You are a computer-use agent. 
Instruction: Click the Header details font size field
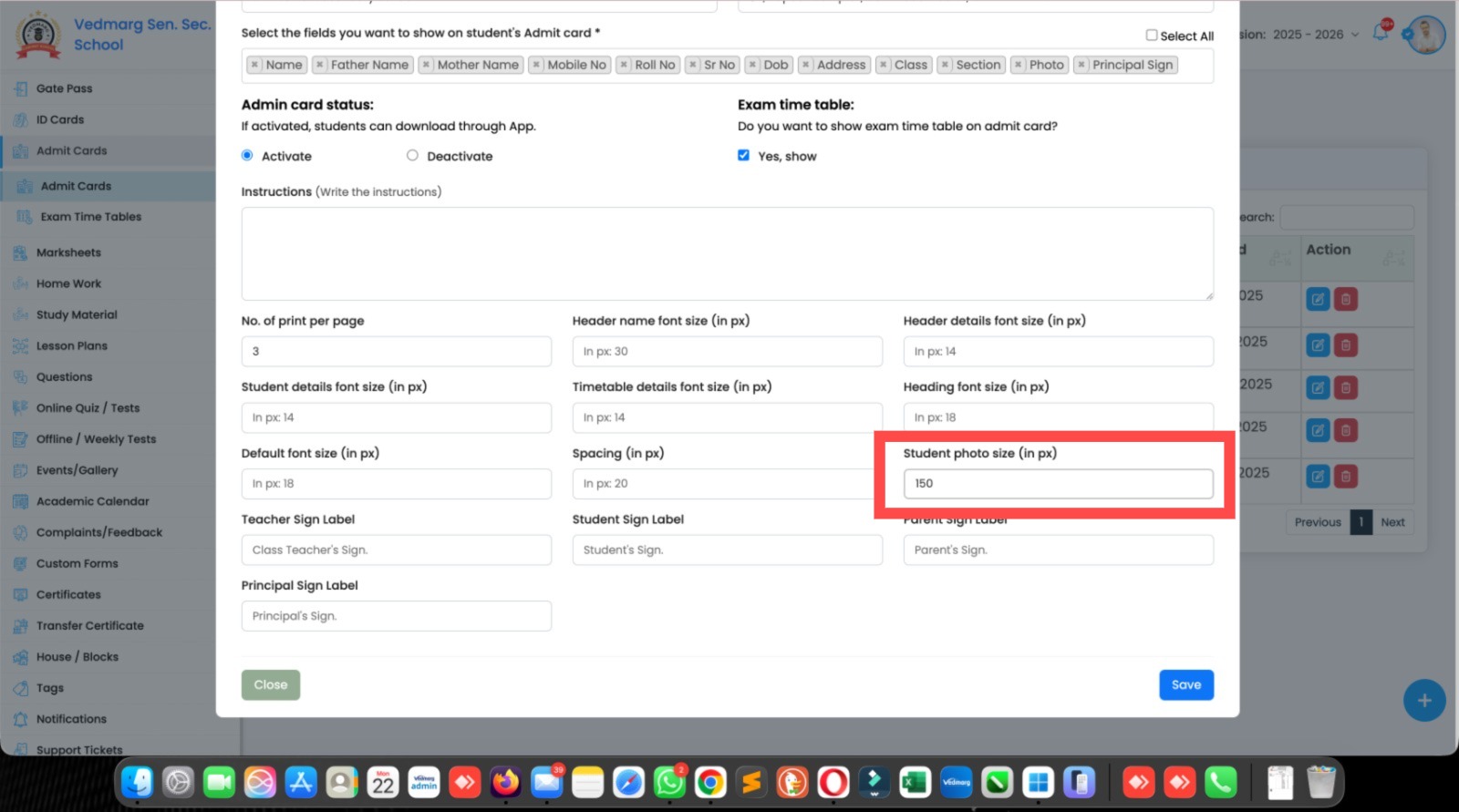point(1058,351)
